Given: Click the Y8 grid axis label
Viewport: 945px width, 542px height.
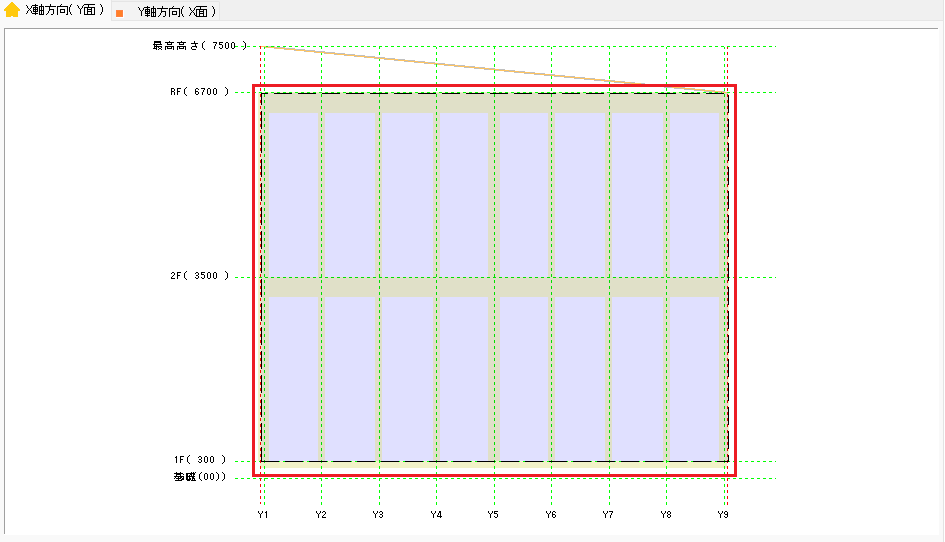Looking at the screenshot, I should (666, 514).
